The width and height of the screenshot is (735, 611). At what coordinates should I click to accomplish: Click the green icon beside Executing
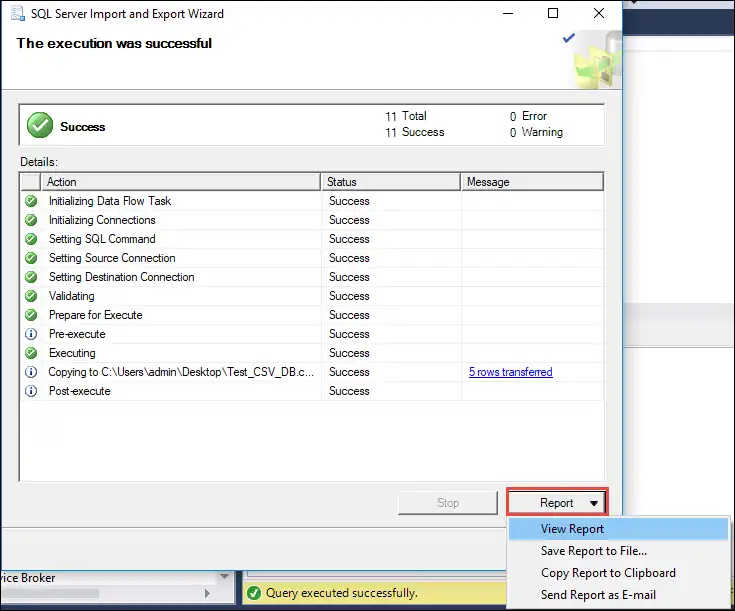tap(31, 353)
